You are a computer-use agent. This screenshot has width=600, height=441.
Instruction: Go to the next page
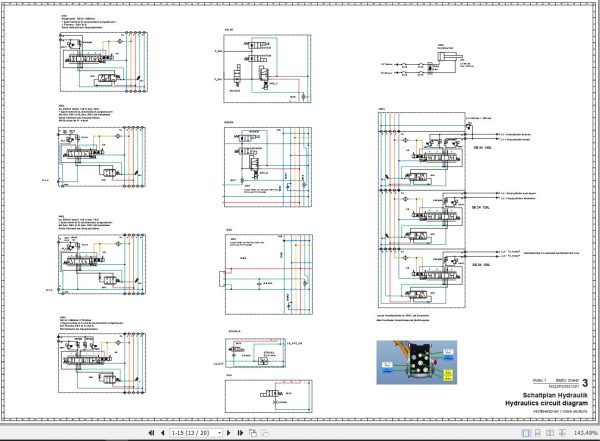[x=229, y=433]
